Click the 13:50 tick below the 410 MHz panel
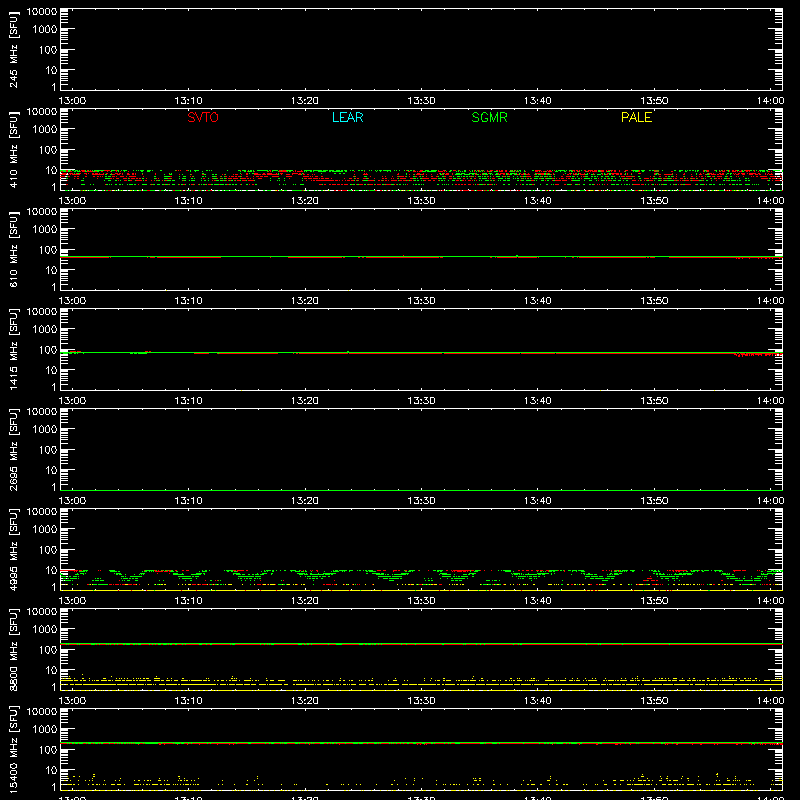The image size is (800, 800). pyautogui.click(x=654, y=201)
